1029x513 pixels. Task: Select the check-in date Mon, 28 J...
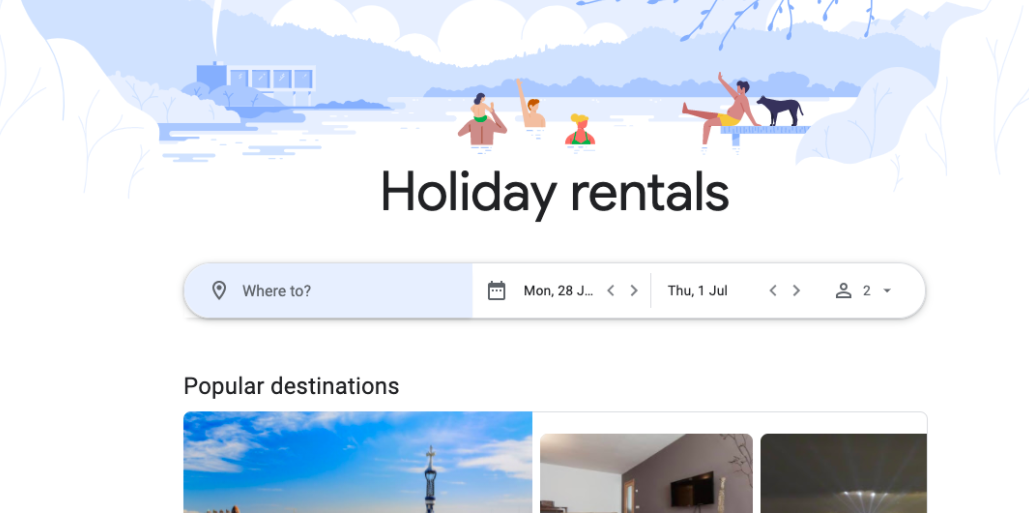point(558,291)
